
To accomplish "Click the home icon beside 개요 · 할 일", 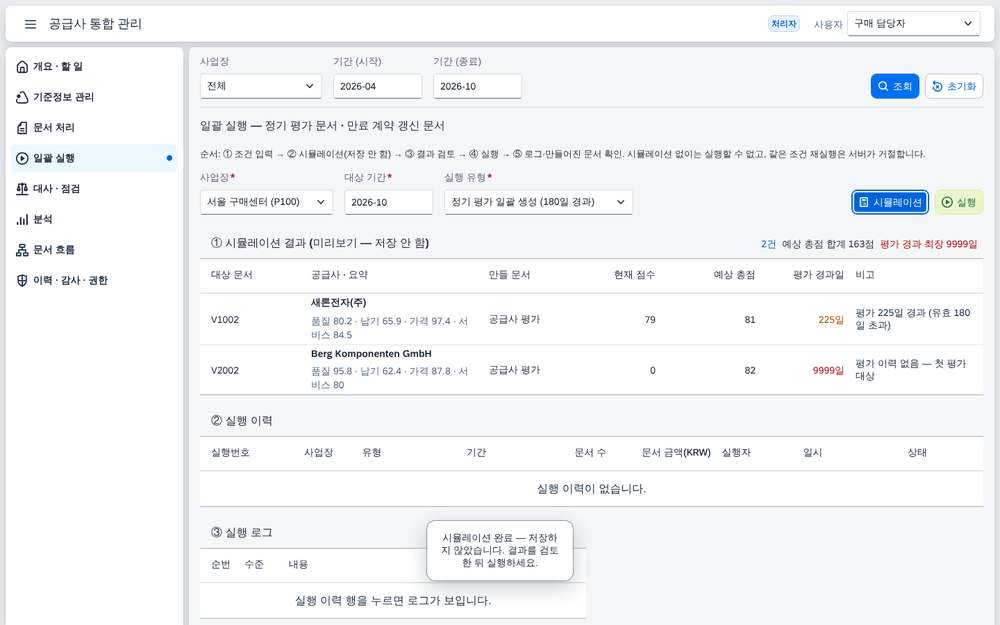I will coord(22,66).
